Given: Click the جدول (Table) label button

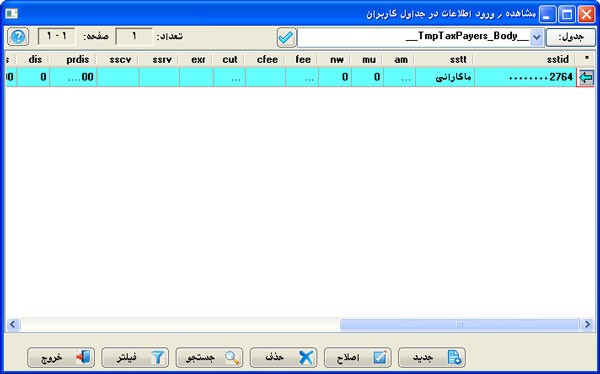Looking at the screenshot, I should [x=571, y=37].
